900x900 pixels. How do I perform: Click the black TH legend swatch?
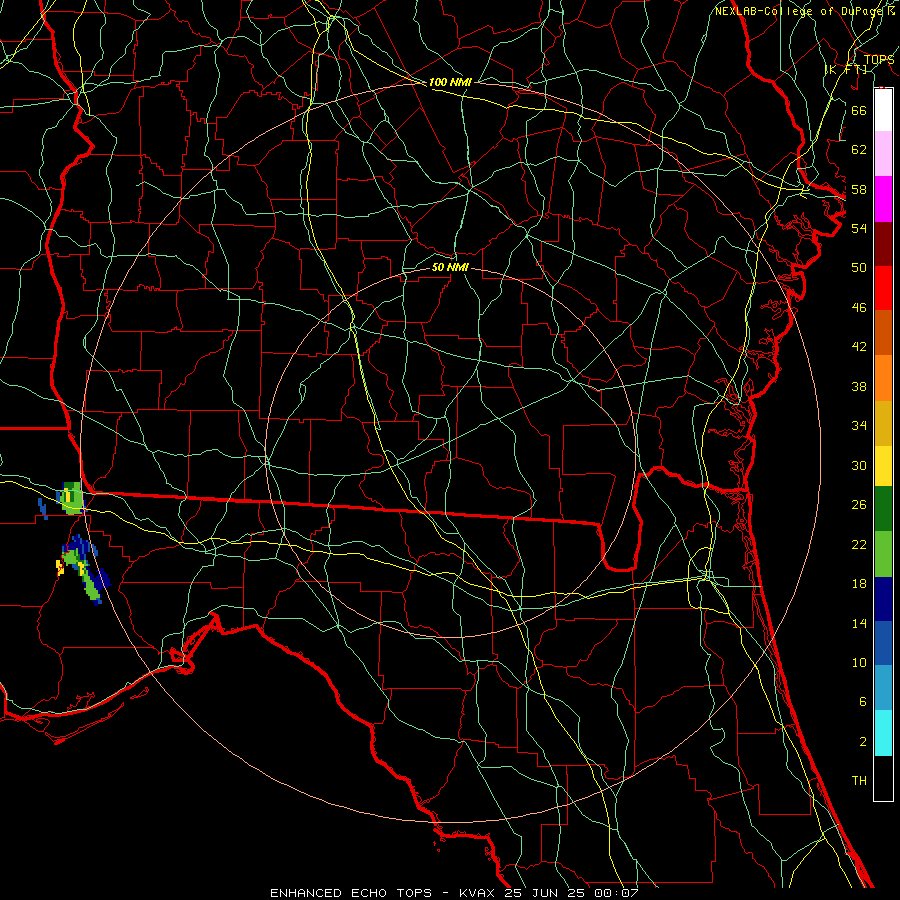tap(883, 778)
